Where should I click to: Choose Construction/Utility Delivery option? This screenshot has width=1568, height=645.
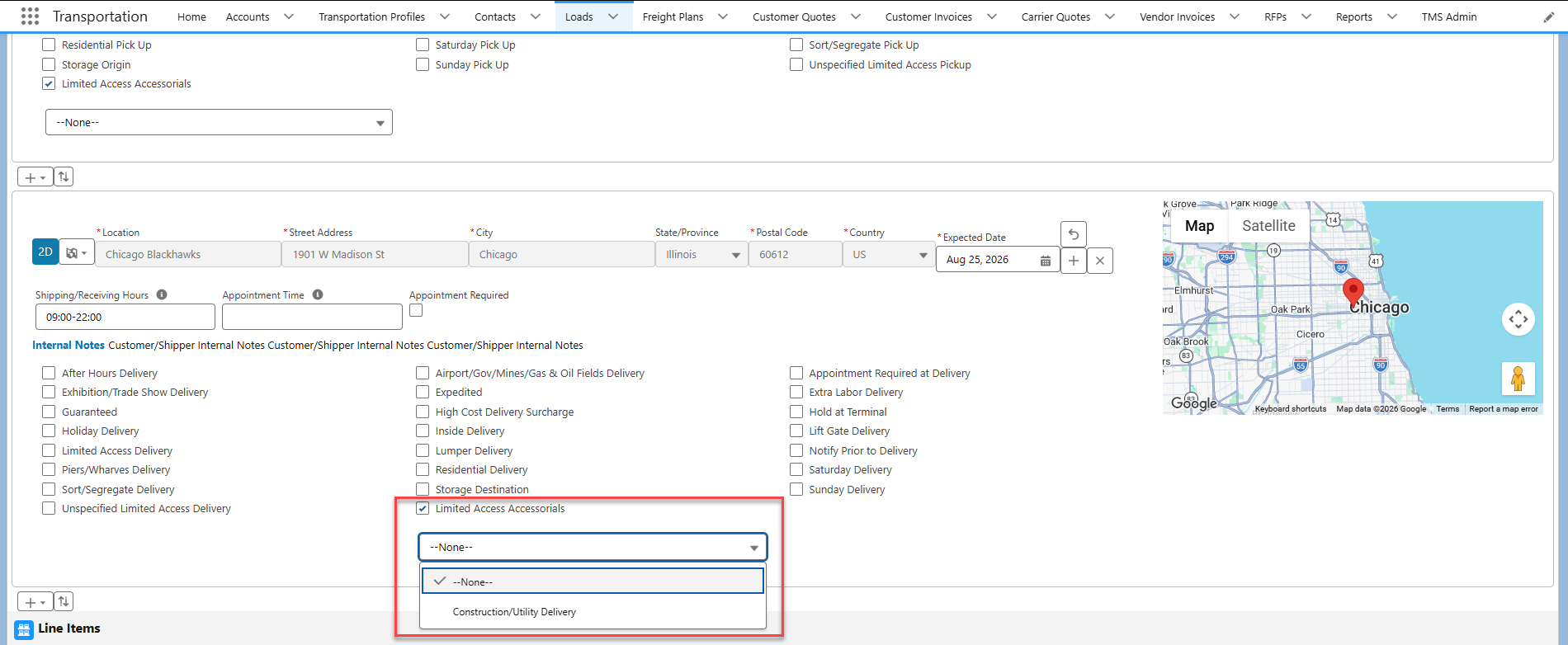click(x=593, y=612)
